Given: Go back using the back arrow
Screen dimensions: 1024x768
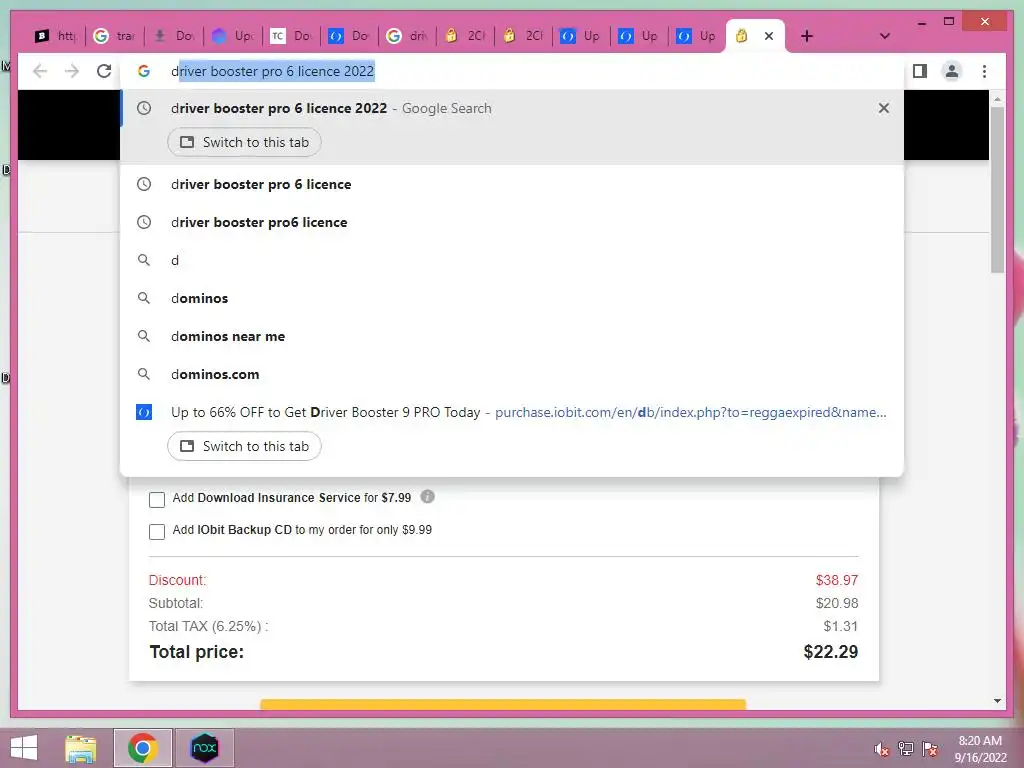Looking at the screenshot, I should (40, 71).
